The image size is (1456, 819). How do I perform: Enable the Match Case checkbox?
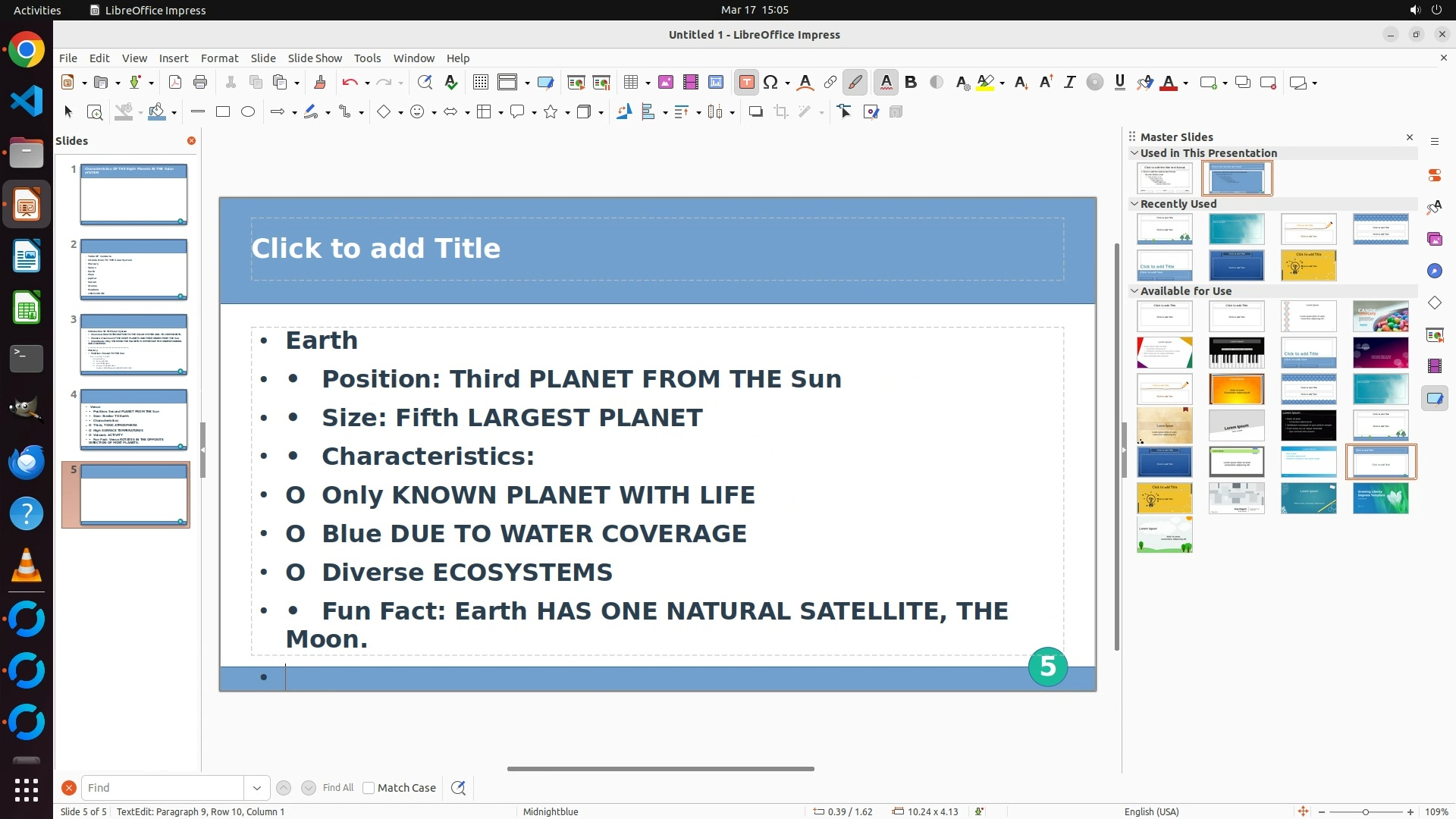369,788
